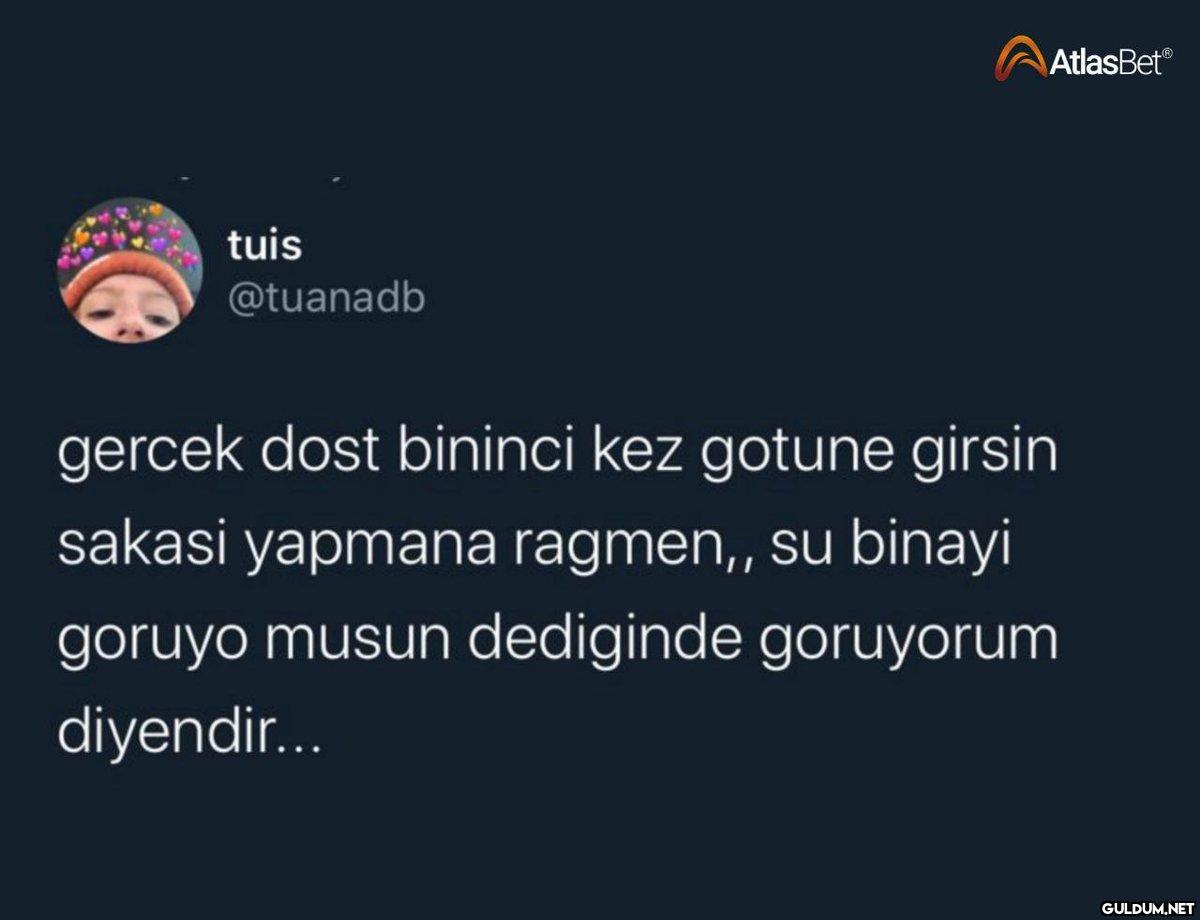Image resolution: width=1200 pixels, height=920 pixels.
Task: Click the orange AtlasBet arc logo icon
Action: (x=1019, y=57)
